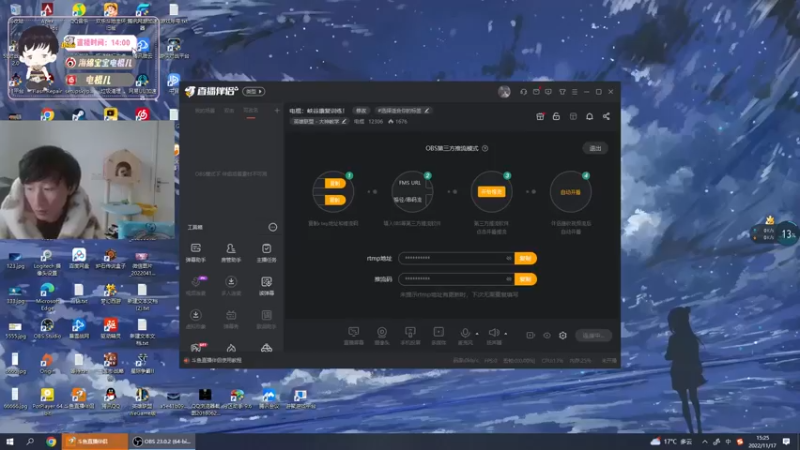Click the share icon in header
The image size is (800, 450).
click(606, 116)
